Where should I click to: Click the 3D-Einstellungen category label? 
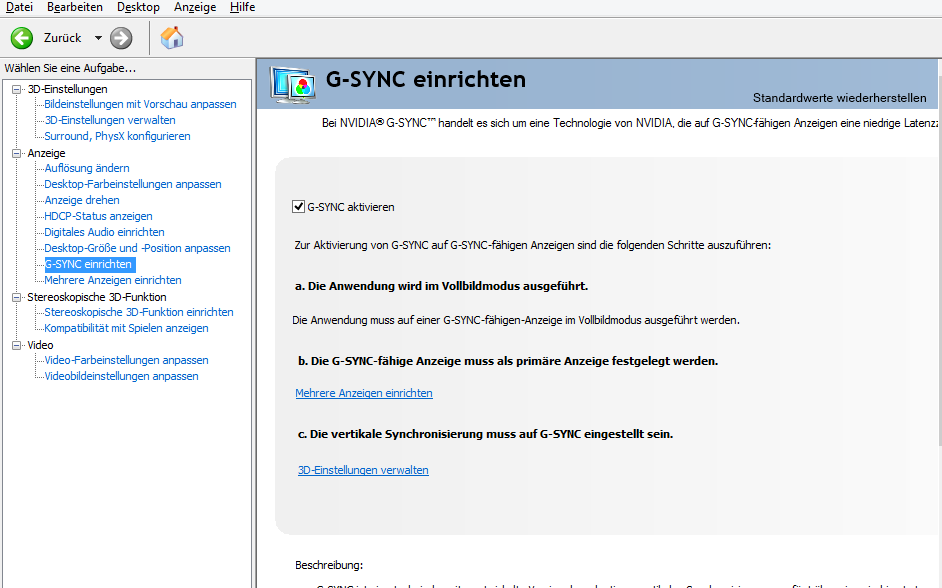[x=67, y=89]
